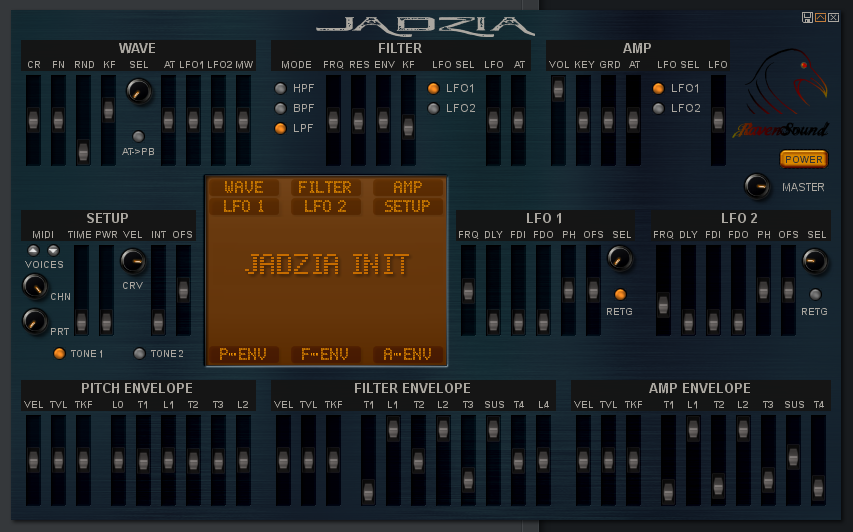Image resolution: width=853 pixels, height=532 pixels.
Task: Enable TONE 2 in SETUP
Action: pyautogui.click(x=139, y=353)
